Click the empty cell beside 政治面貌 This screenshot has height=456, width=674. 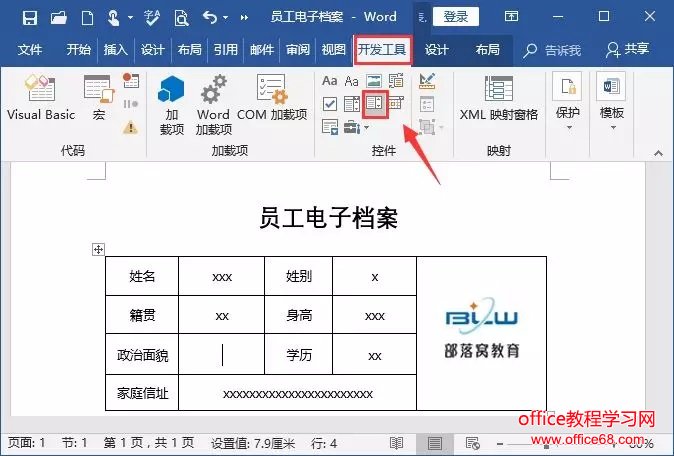[221, 355]
